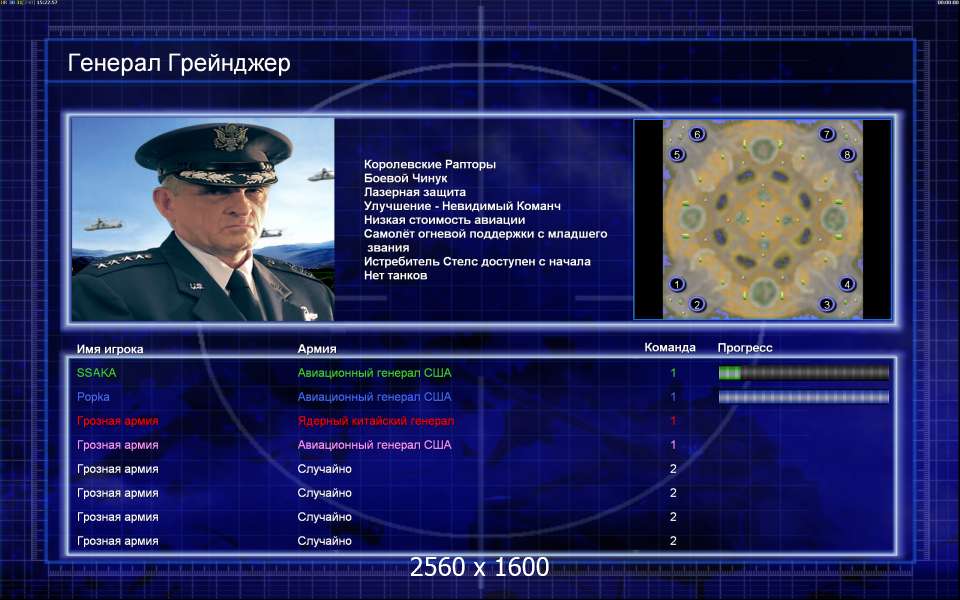Viewport: 960px width, 600px height.
Task: Select start position 8 on the minimap
Action: coord(847,154)
